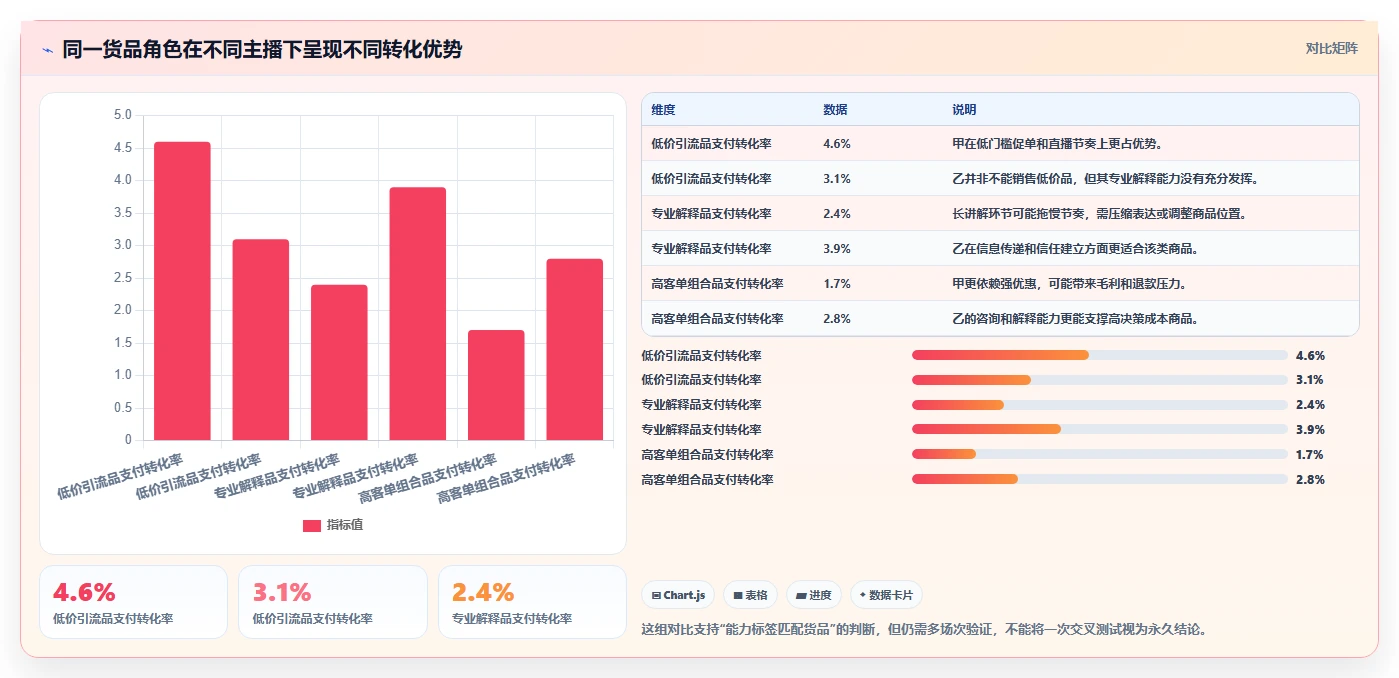Click the 3.9% progress bar
The height and width of the screenshot is (678, 1399).
(1100, 430)
